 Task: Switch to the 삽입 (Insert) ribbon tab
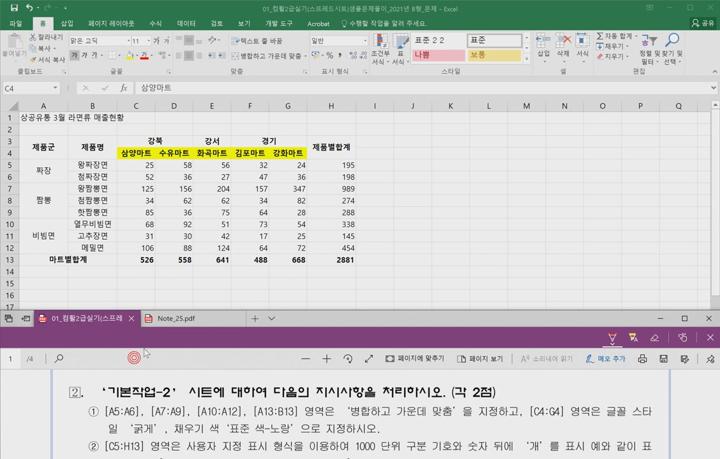click(x=67, y=23)
